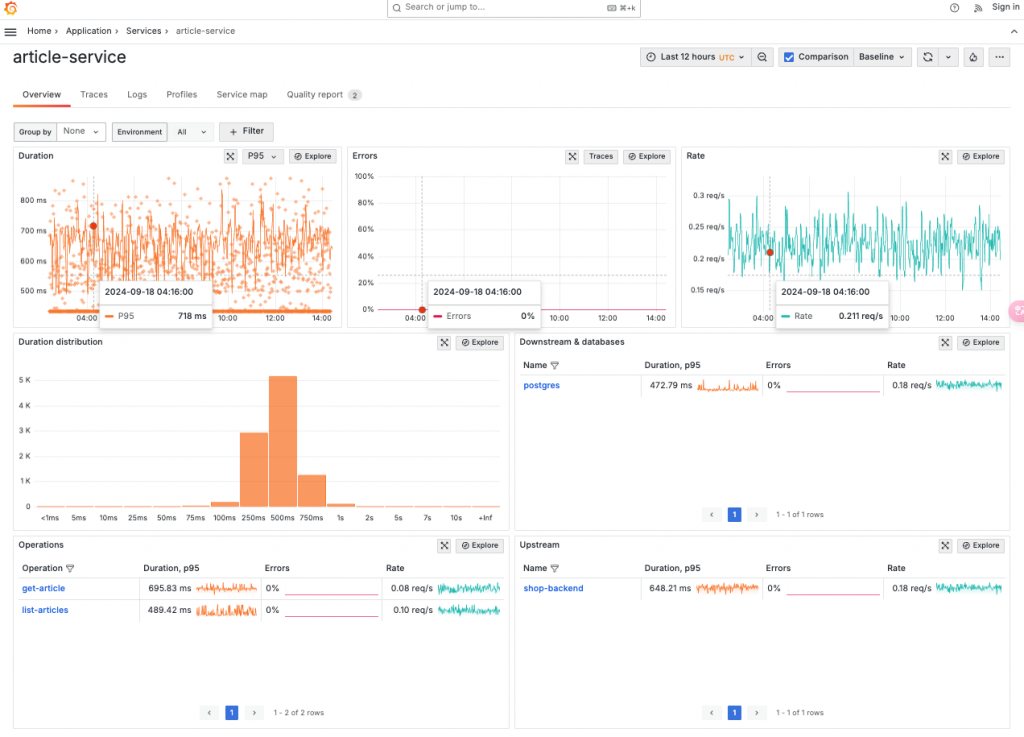Expand the Duration distribution panel

click(x=444, y=343)
